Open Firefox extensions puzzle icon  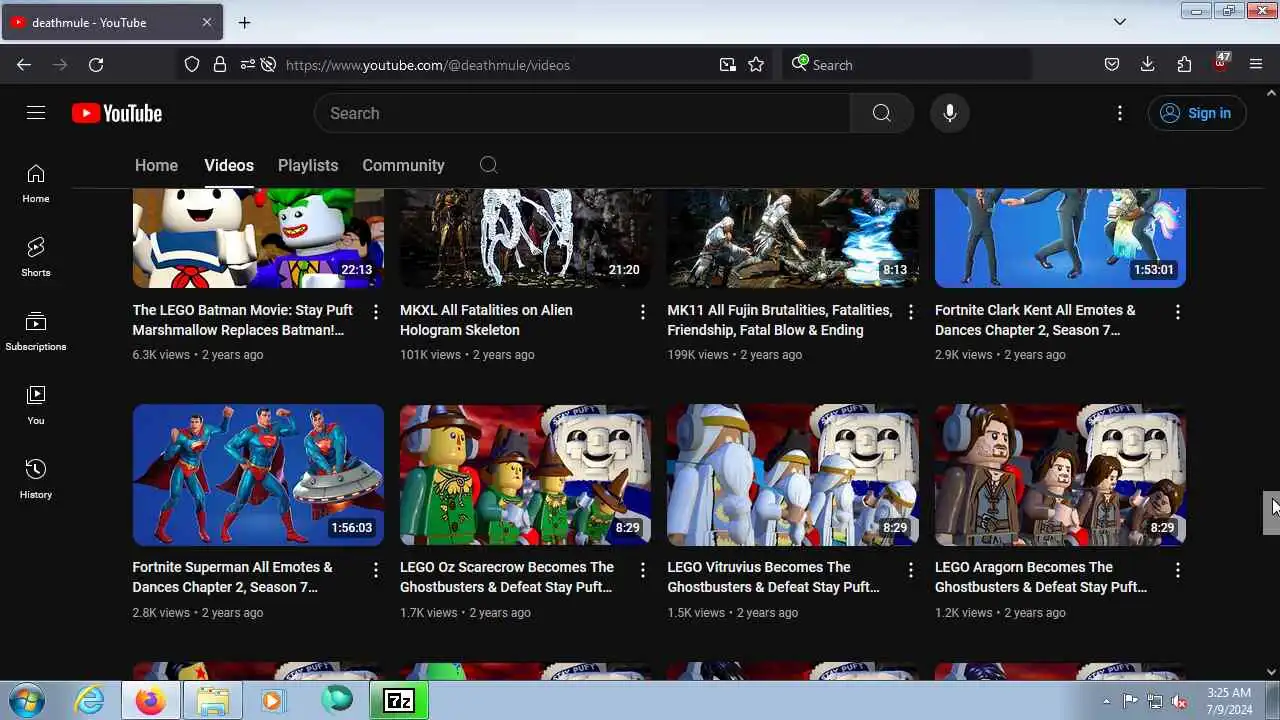[1184, 64]
